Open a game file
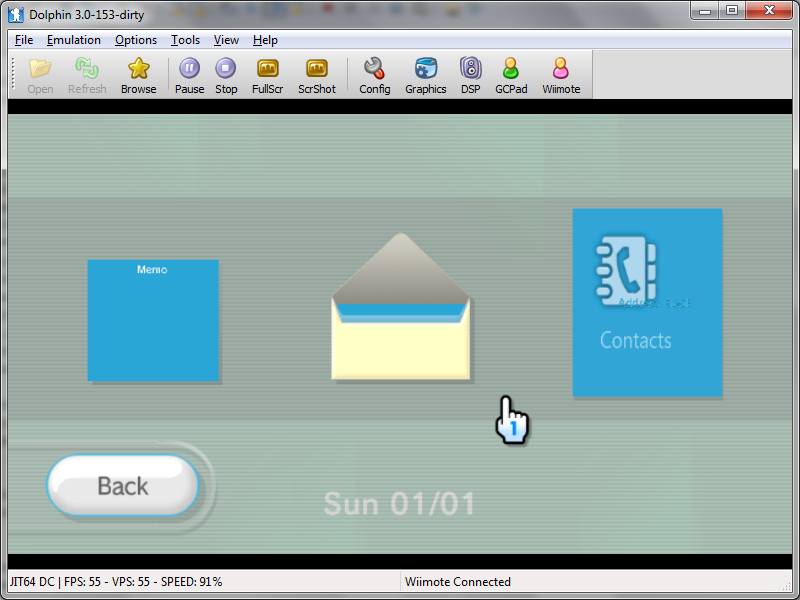 pos(39,74)
